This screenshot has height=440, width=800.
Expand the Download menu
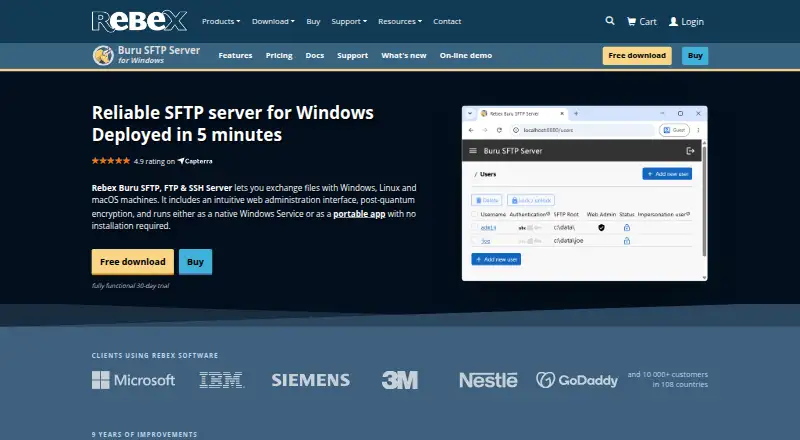pyautogui.click(x=273, y=21)
